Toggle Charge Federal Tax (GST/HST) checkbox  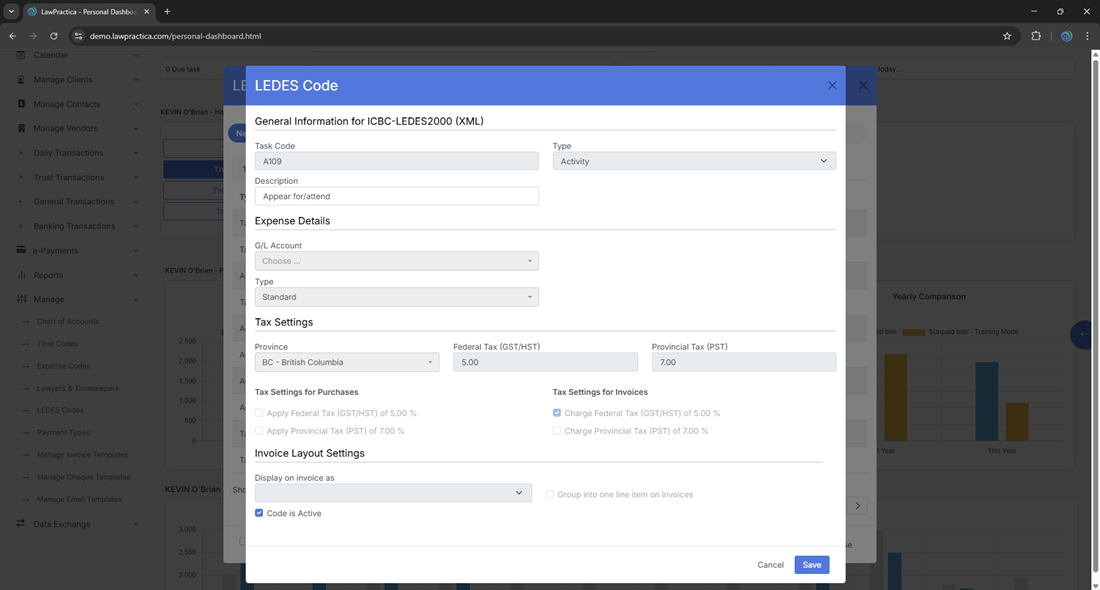tap(557, 413)
